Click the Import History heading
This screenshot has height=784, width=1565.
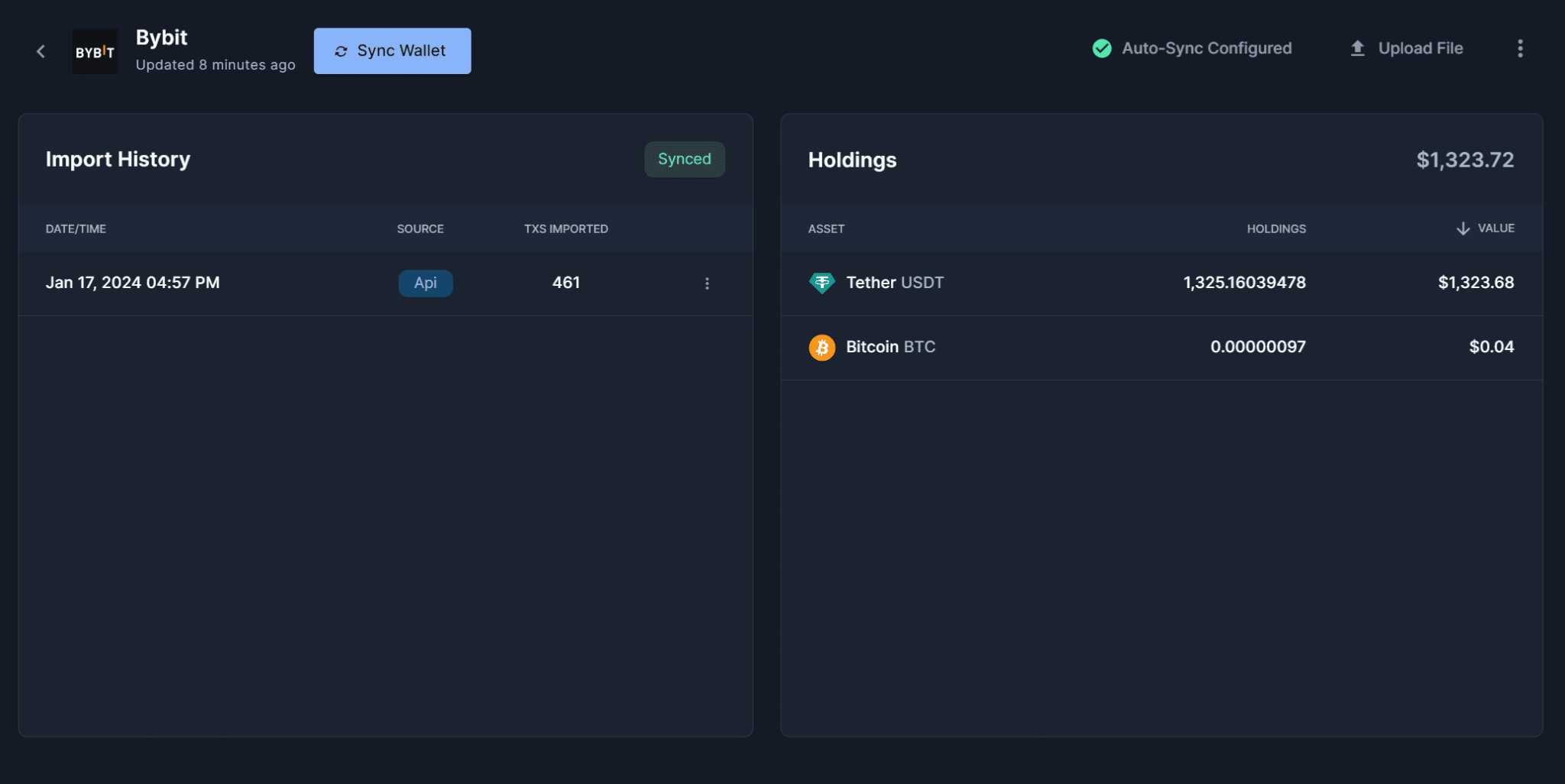click(x=118, y=159)
